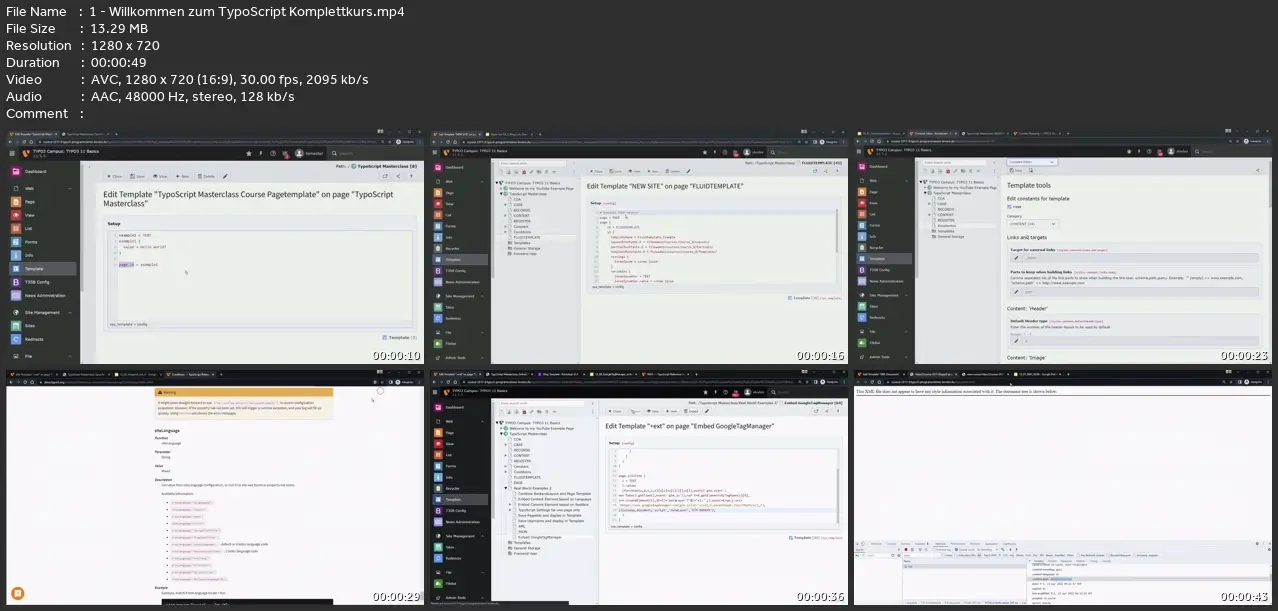Open Constant Editor dropdown in 00:00:23 thumbnail
Screen dimensions: 1278x611
(1032, 162)
